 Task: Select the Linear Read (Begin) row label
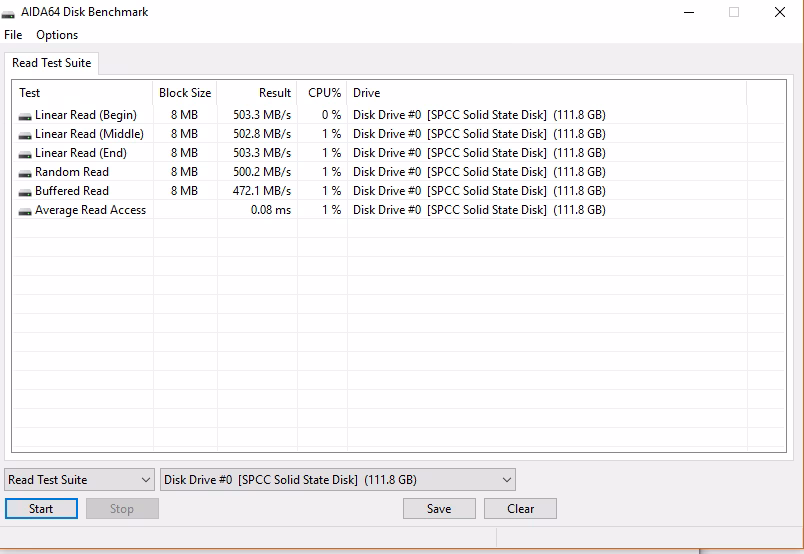86,115
